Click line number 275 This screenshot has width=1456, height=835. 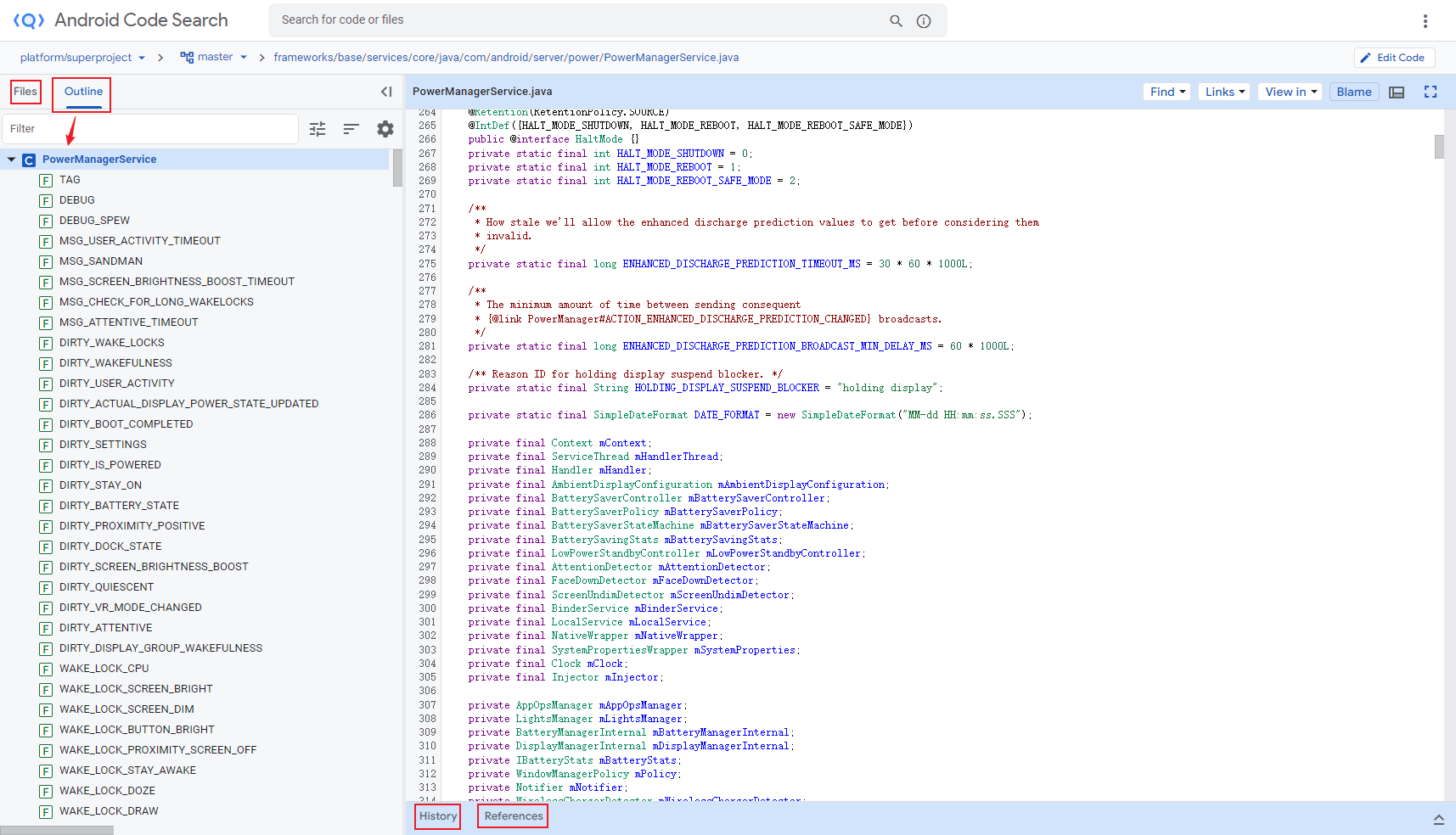coord(427,264)
